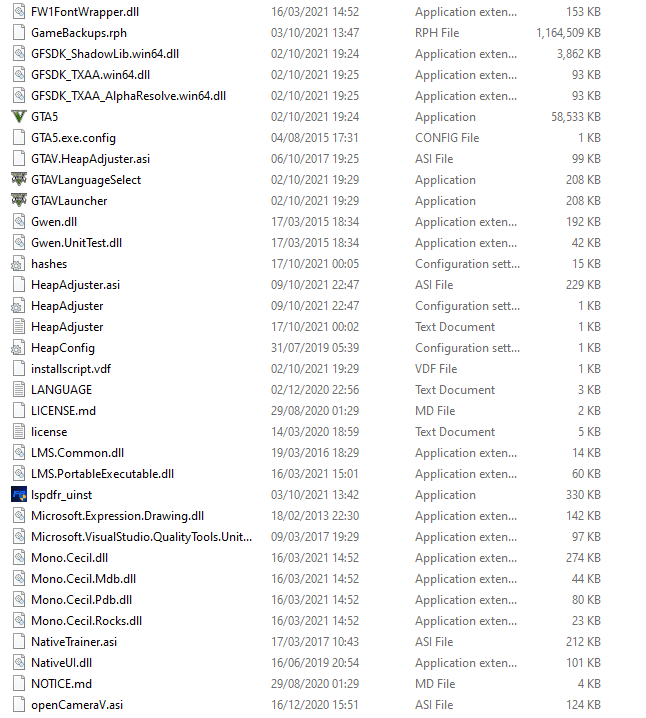Select the file GFSDK_TXAA_AlphaResolve.win64.dll
The width and height of the screenshot is (646, 718).
pyautogui.click(x=128, y=96)
